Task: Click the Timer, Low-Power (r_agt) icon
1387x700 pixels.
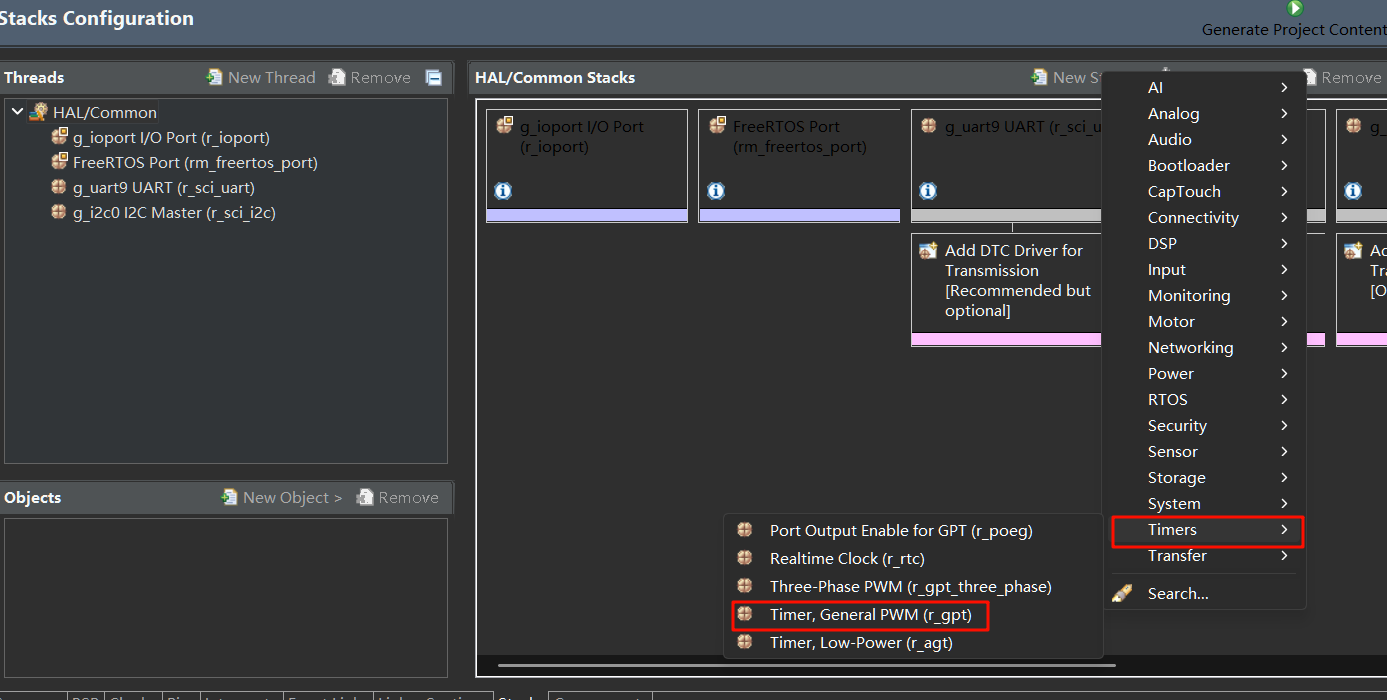Action: click(x=744, y=642)
